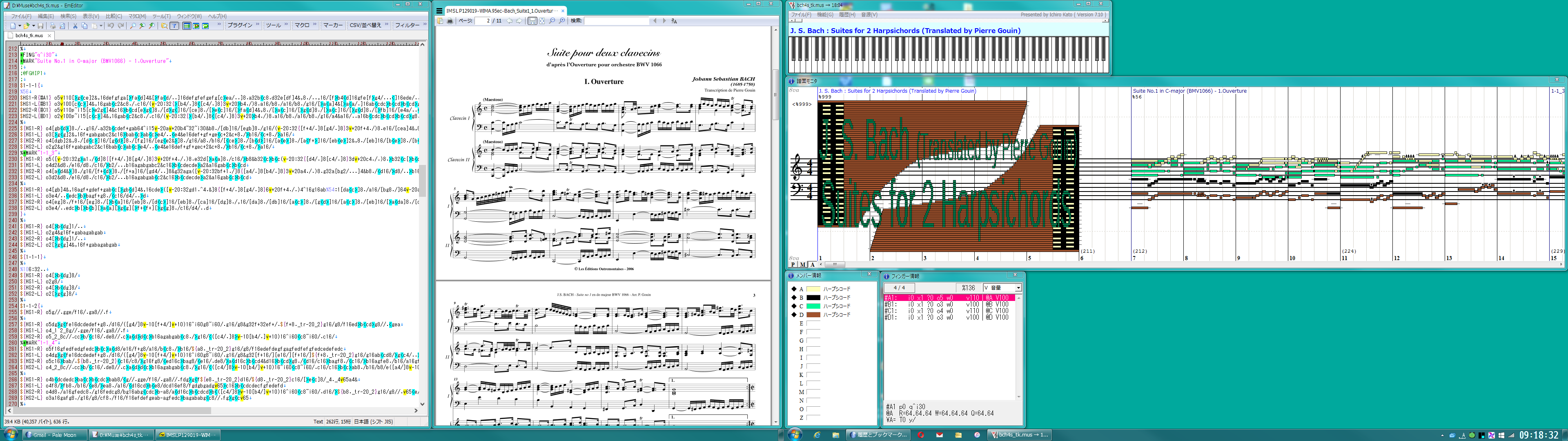Paste clipboard in the EmEditor toolbar

94,26
